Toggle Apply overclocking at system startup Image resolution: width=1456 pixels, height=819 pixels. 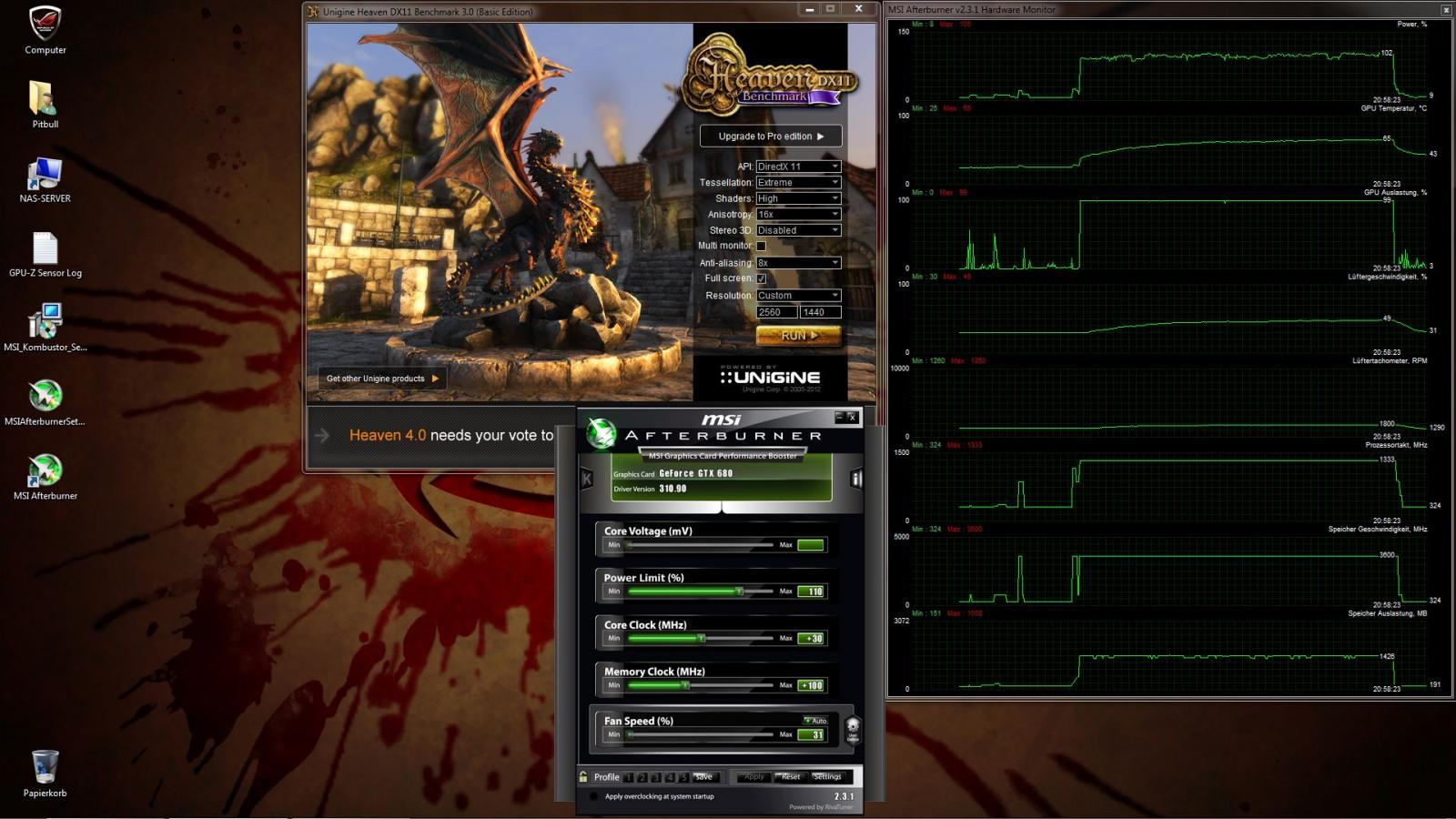tap(593, 796)
